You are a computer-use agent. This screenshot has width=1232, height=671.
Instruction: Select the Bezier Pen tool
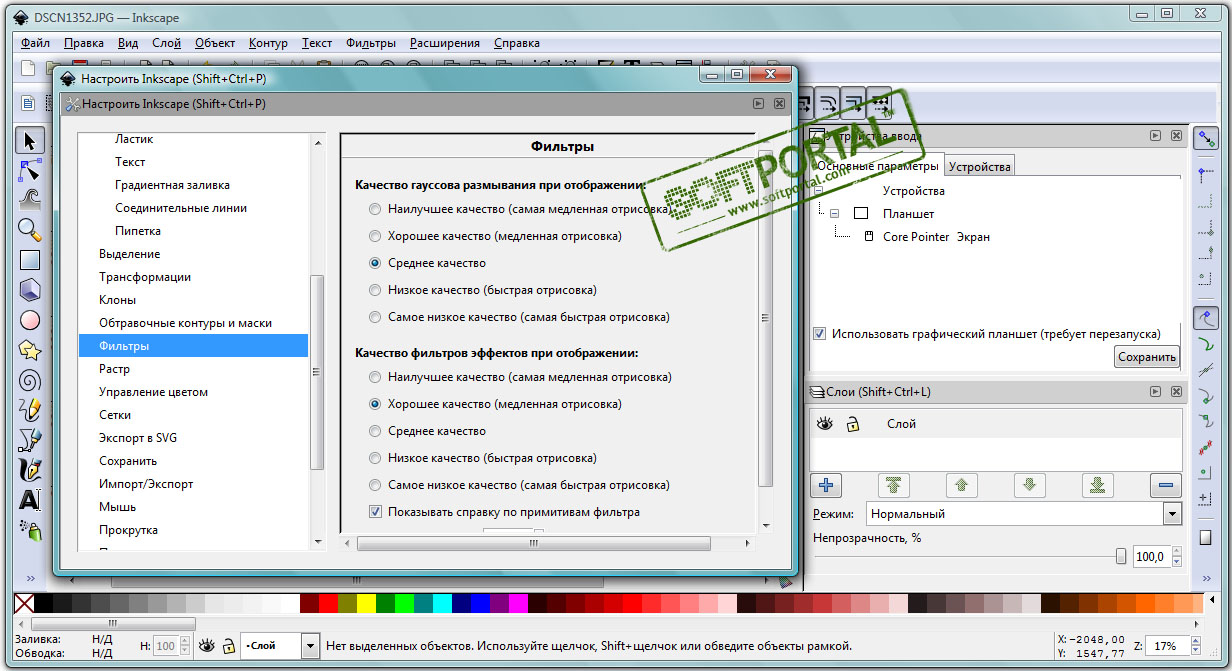30,440
